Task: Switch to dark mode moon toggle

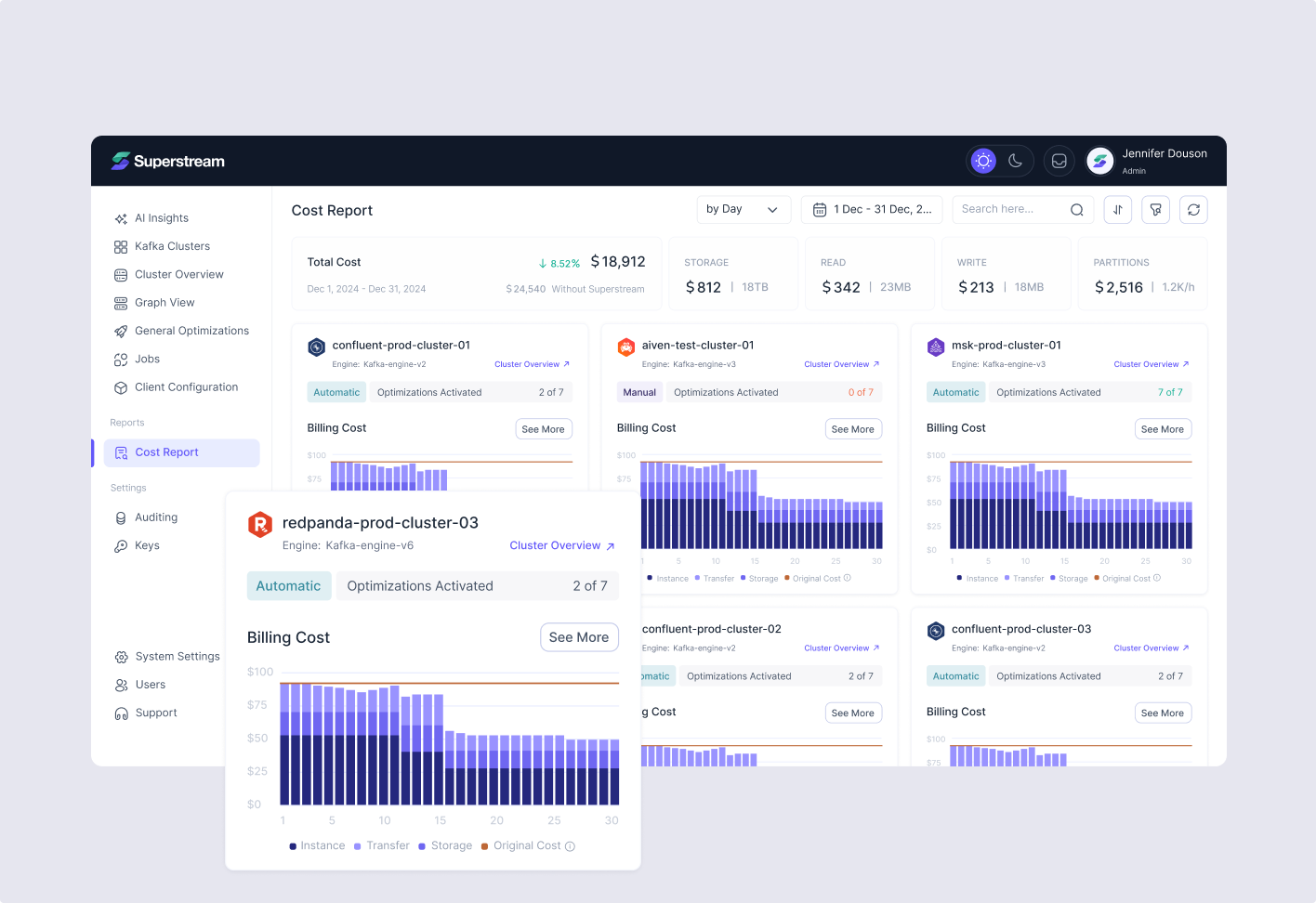Action: click(x=1015, y=161)
